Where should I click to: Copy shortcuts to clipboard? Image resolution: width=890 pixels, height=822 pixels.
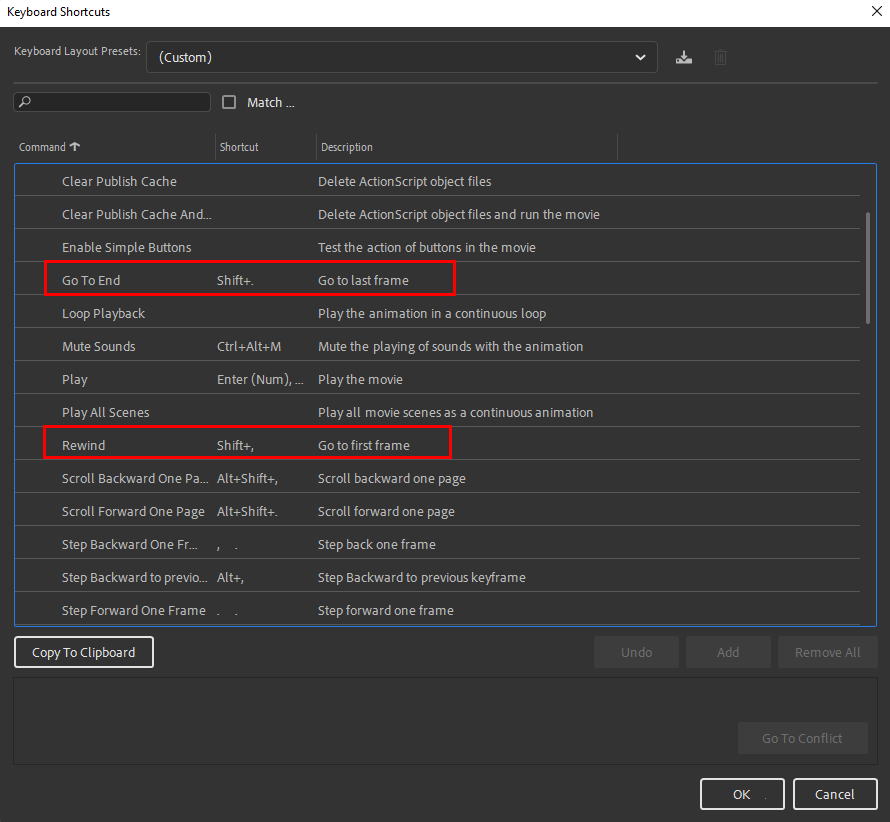coord(83,651)
